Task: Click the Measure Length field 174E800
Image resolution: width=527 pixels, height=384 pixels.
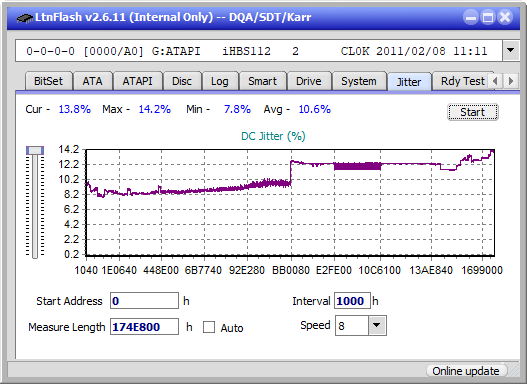Action: [x=144, y=327]
